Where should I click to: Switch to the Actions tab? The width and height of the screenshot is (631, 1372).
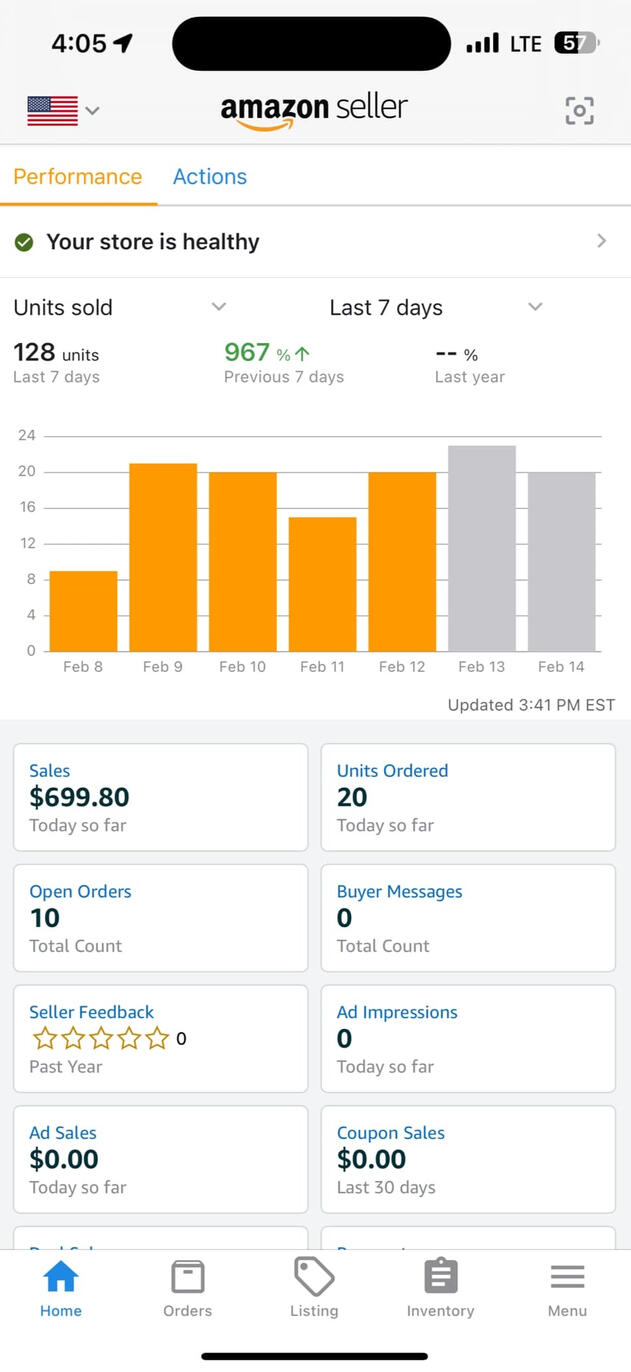coord(210,177)
